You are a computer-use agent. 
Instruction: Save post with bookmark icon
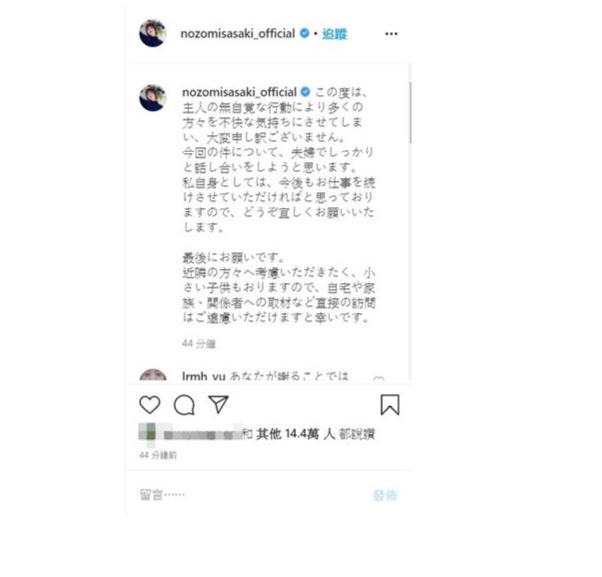tap(390, 405)
